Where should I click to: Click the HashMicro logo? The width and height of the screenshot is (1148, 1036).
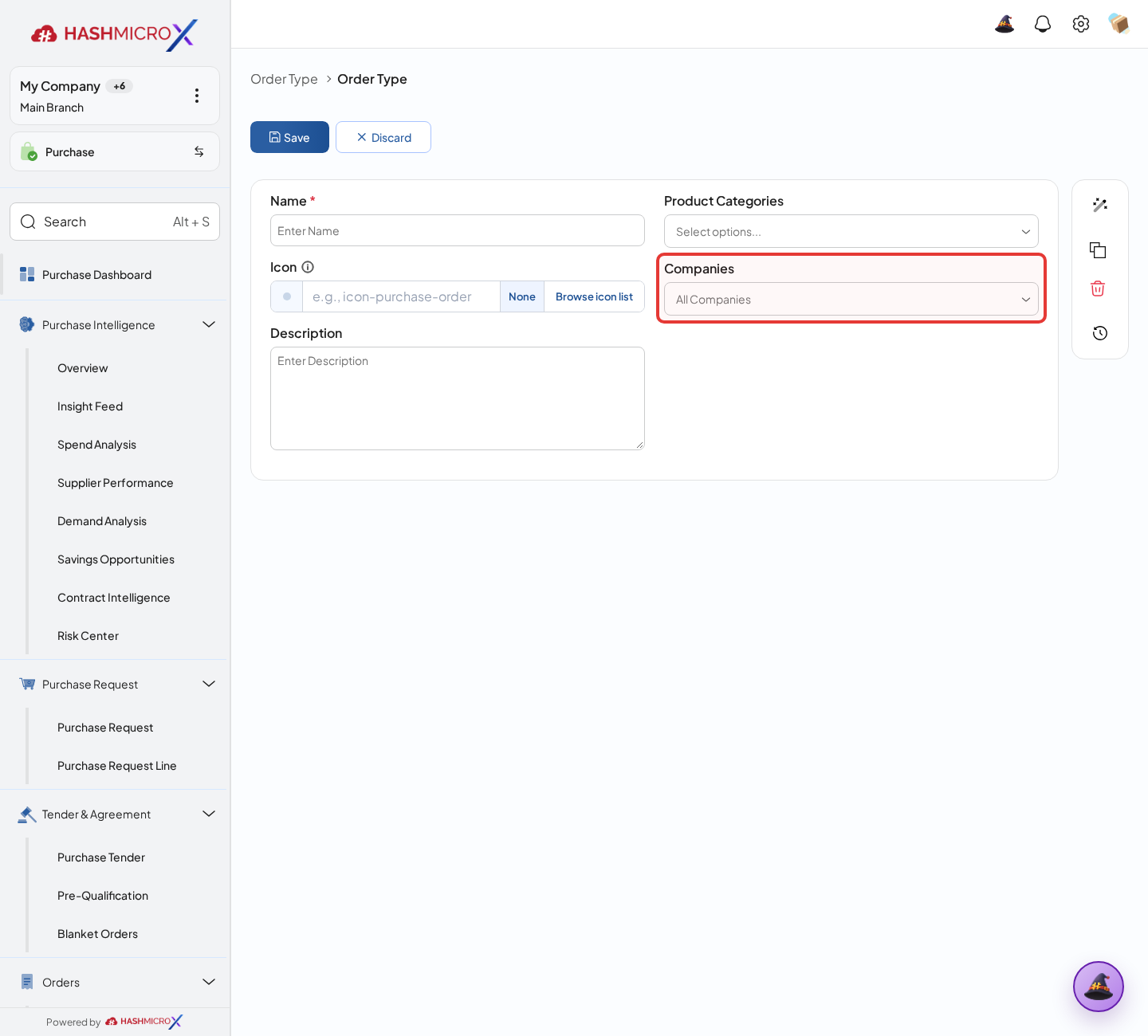115,34
